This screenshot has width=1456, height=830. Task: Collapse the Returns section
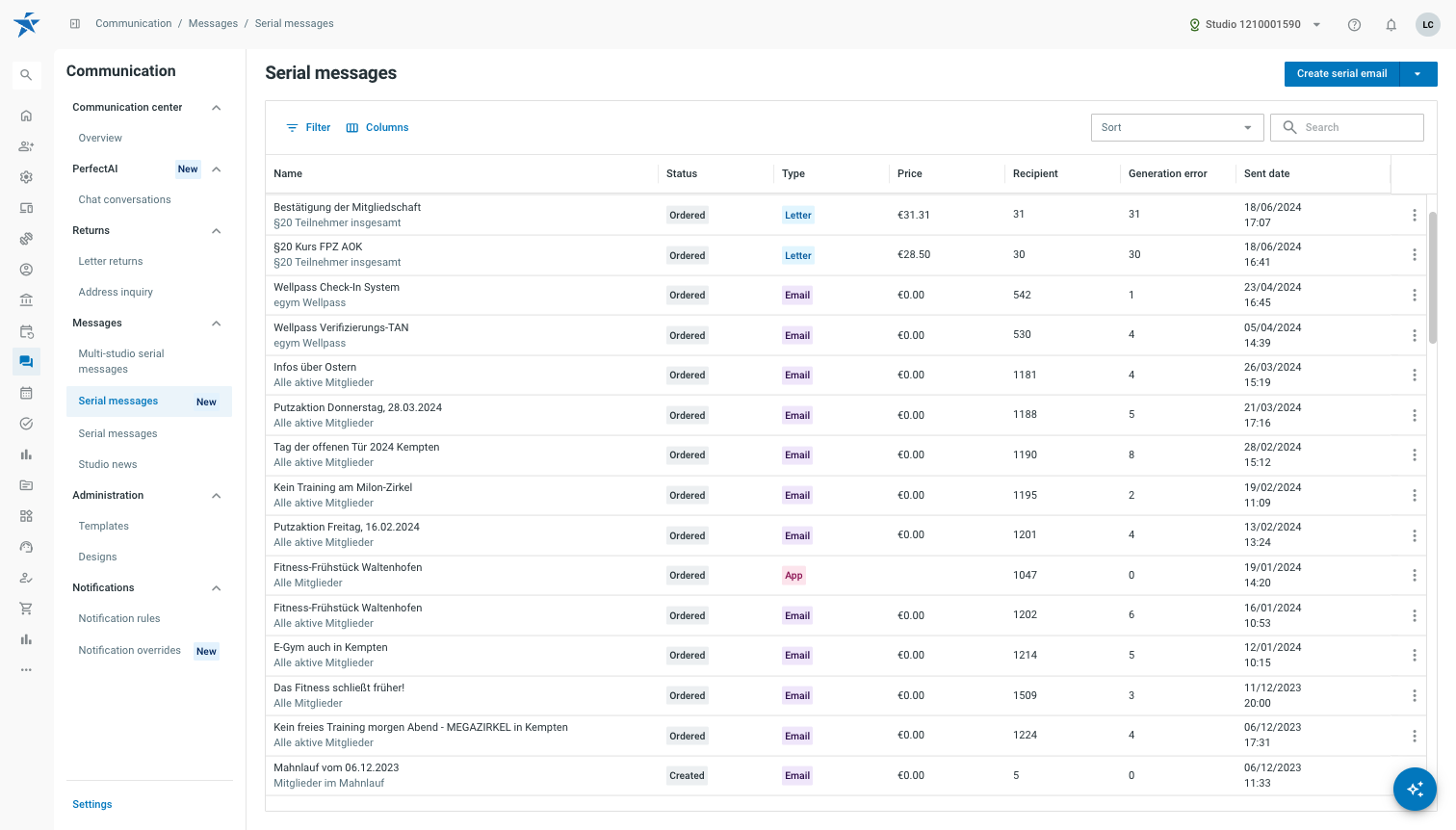tap(217, 231)
